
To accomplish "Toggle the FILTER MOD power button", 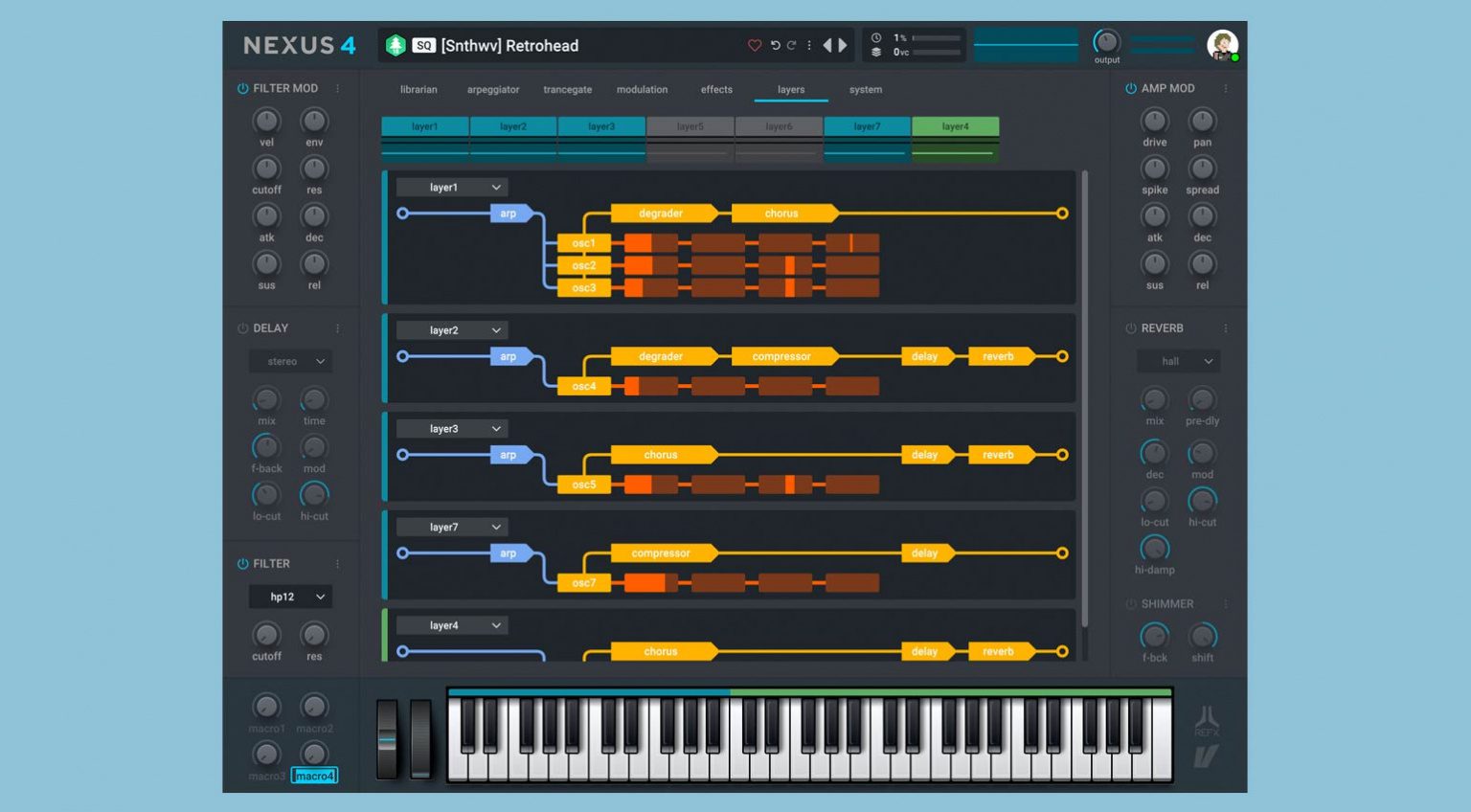I will coord(242,88).
